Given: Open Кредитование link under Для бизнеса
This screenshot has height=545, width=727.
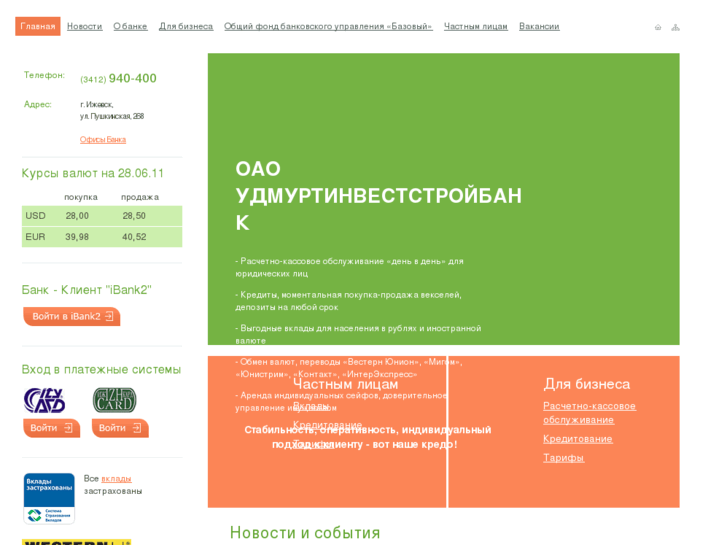Looking at the screenshot, I should pos(578,439).
